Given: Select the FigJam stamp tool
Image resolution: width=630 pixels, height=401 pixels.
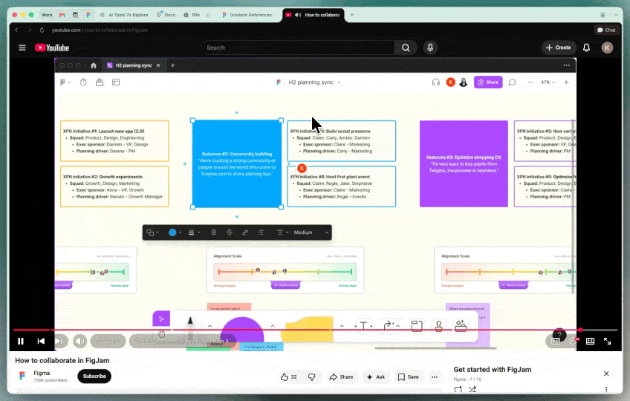Looking at the screenshot, I should [438, 326].
